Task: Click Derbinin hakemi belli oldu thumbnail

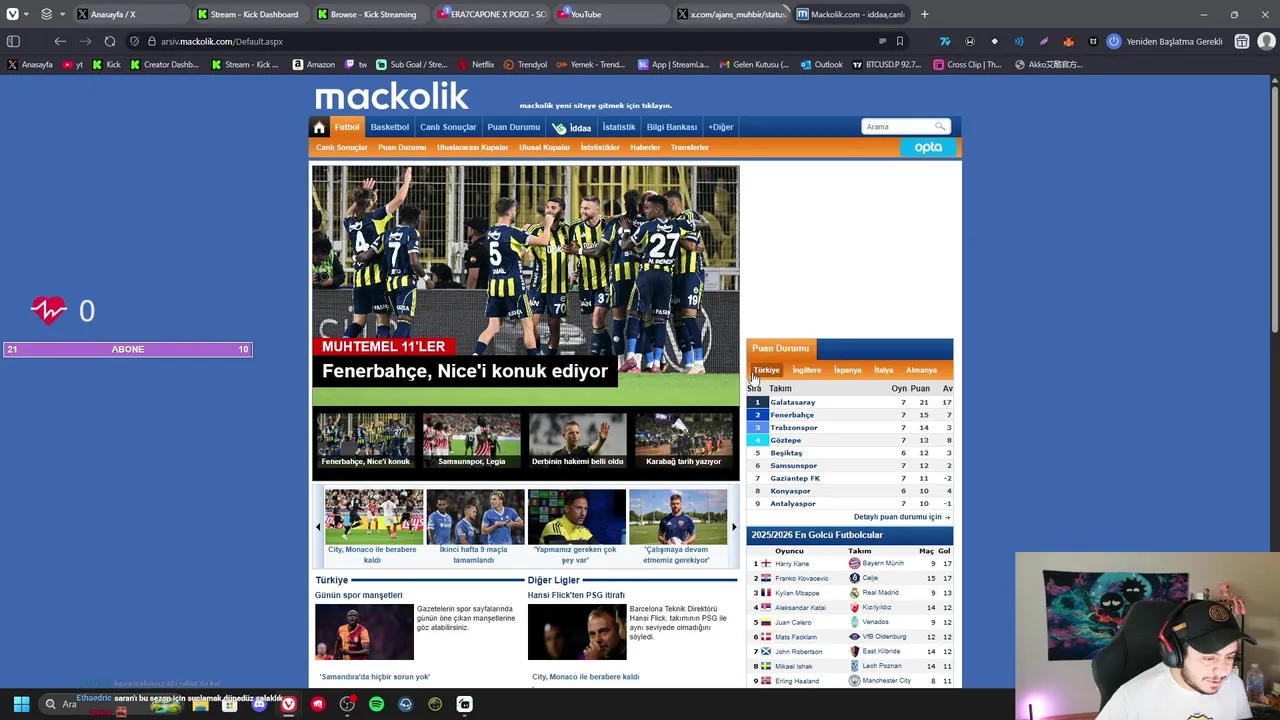Action: pyautogui.click(x=577, y=440)
